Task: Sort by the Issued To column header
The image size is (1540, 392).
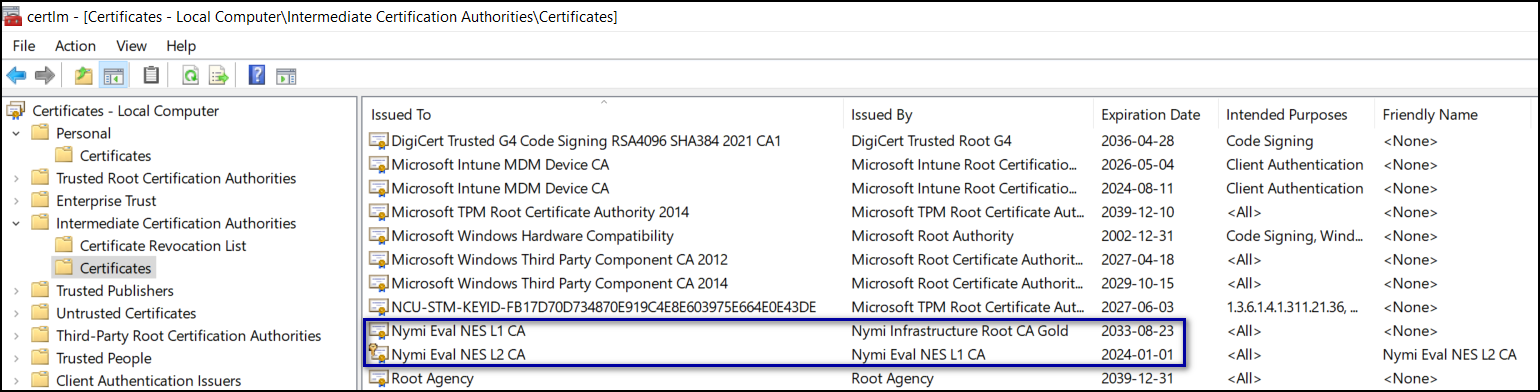Action: click(x=603, y=115)
